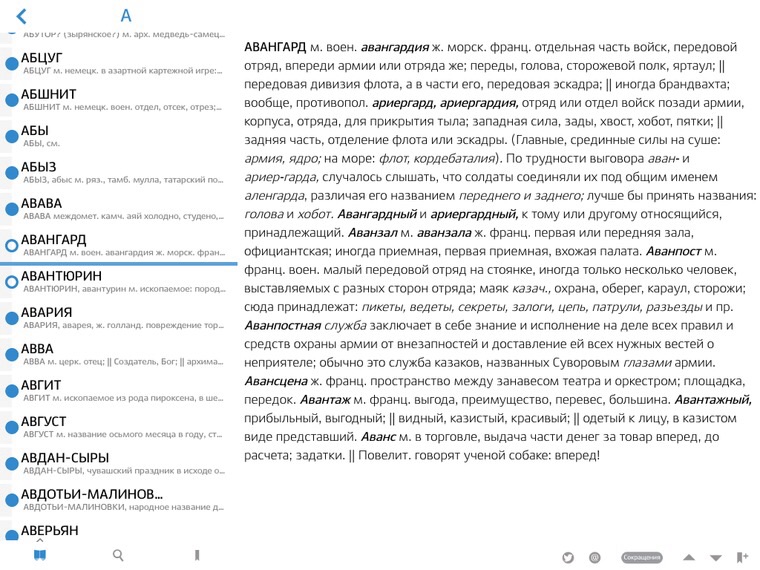760x570 pixels.
Task: Click the blue dot beside АВАВА
Action: pyautogui.click(x=12, y=209)
